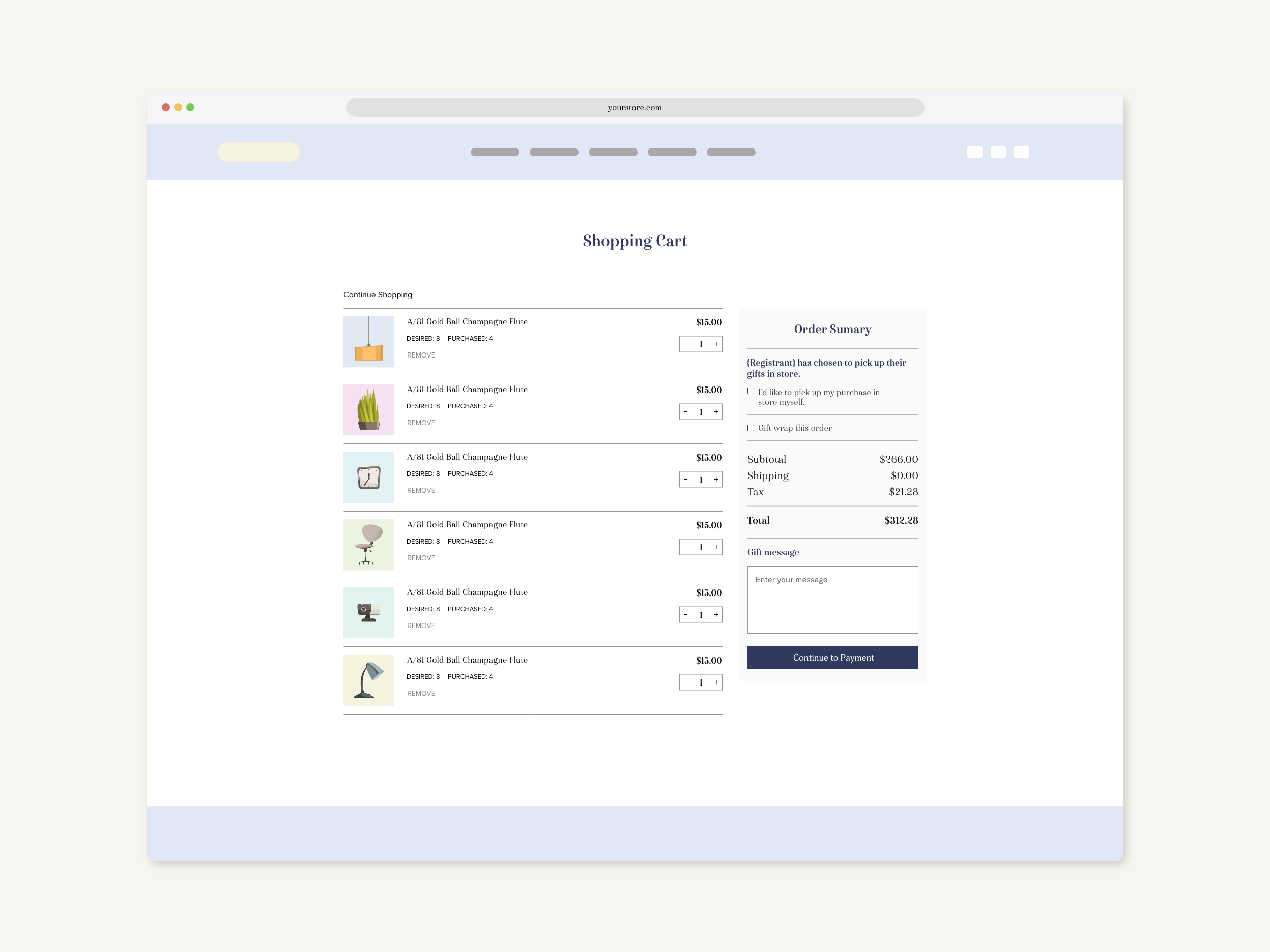Enable the in-store pickup checkbox
This screenshot has height=952, width=1270.
(x=751, y=391)
